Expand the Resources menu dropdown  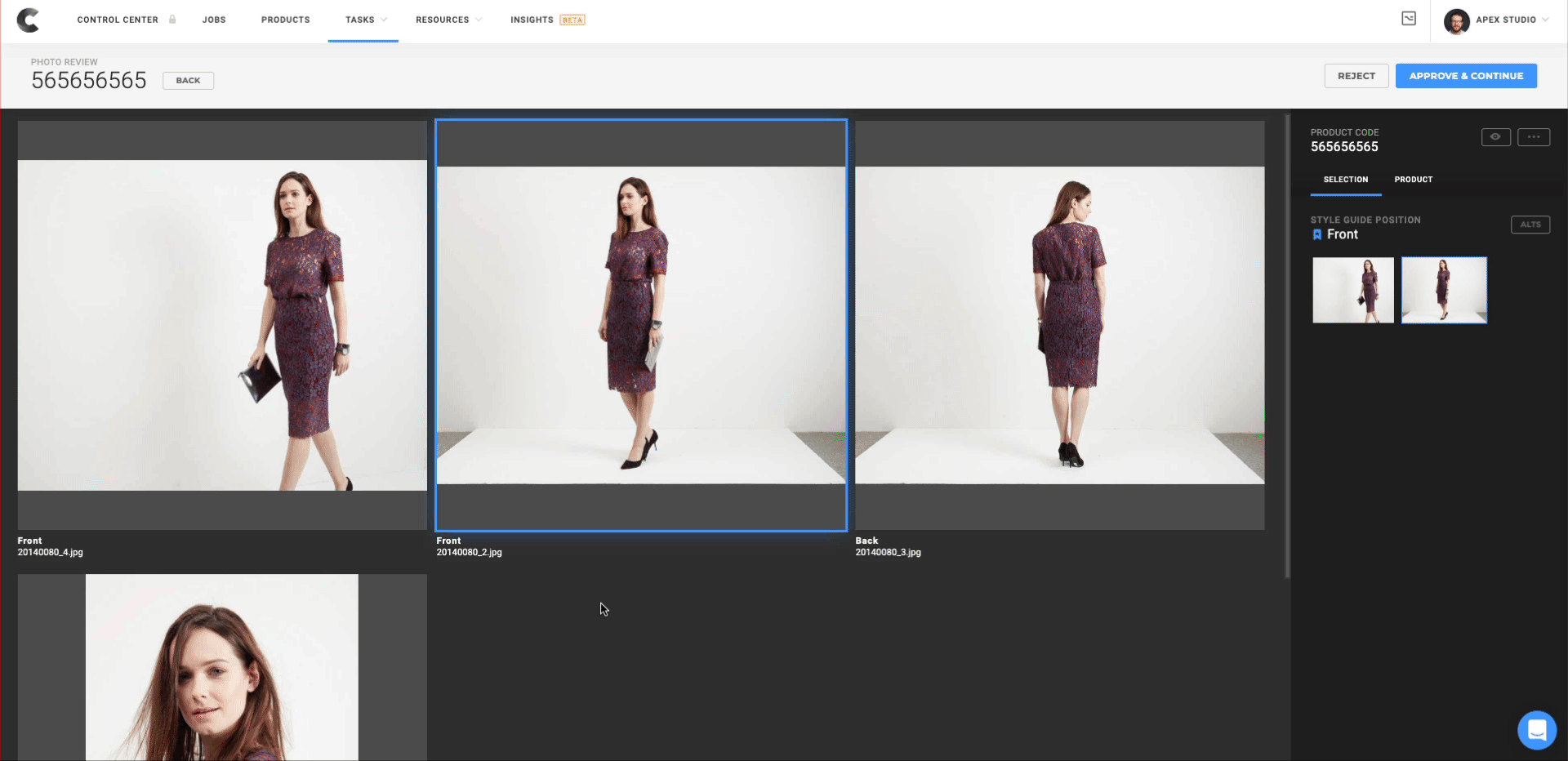point(448,20)
